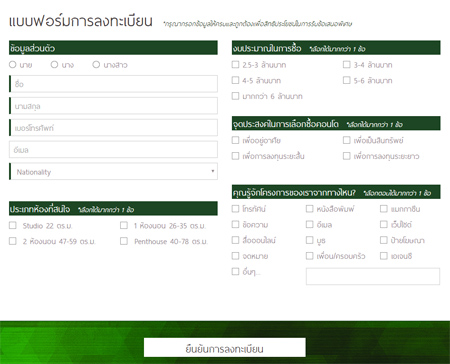Select the นาย radio button
450x364 pixels.
12,64
